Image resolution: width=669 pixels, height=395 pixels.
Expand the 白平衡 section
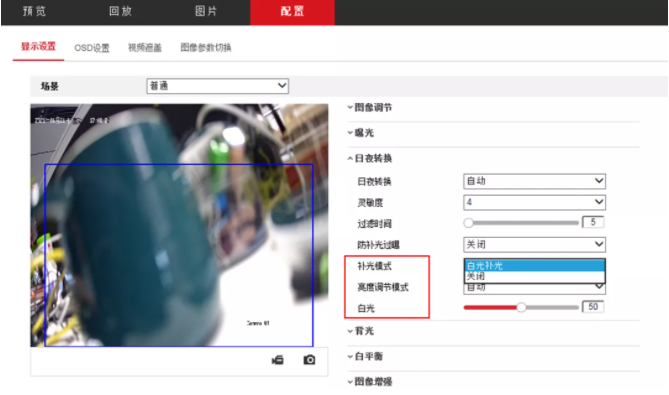tap(366, 356)
